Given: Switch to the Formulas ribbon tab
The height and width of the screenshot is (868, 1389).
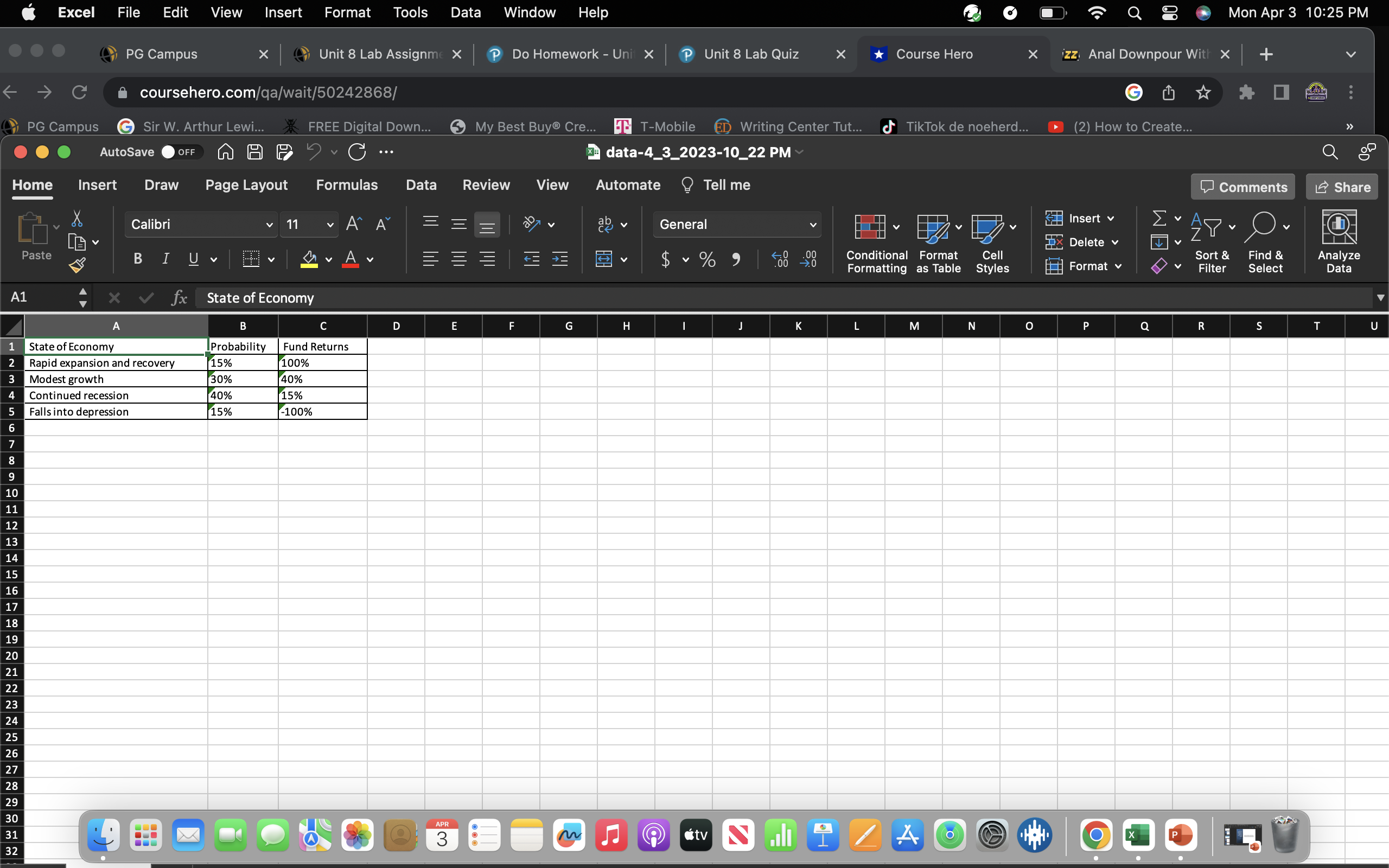Looking at the screenshot, I should click(347, 185).
